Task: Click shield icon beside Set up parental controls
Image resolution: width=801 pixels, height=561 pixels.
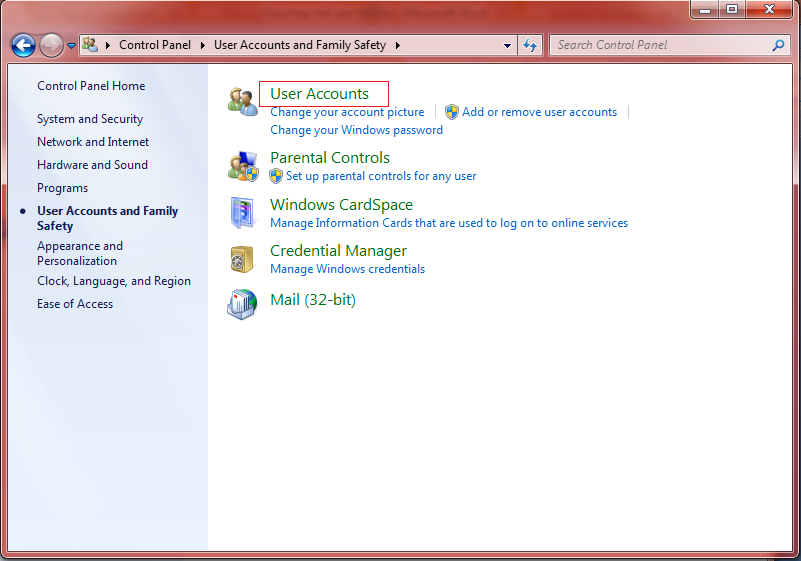Action: (276, 176)
